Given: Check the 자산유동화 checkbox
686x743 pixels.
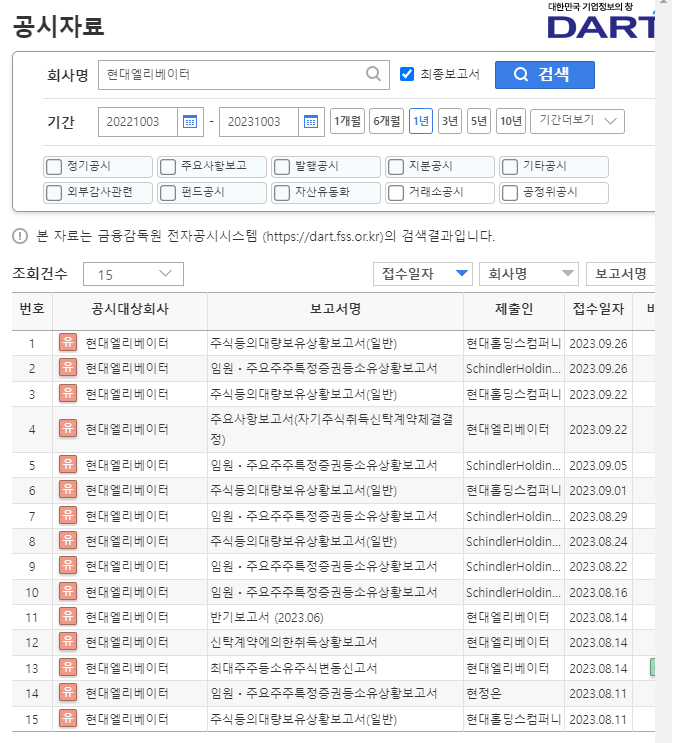Looking at the screenshot, I should tap(282, 193).
